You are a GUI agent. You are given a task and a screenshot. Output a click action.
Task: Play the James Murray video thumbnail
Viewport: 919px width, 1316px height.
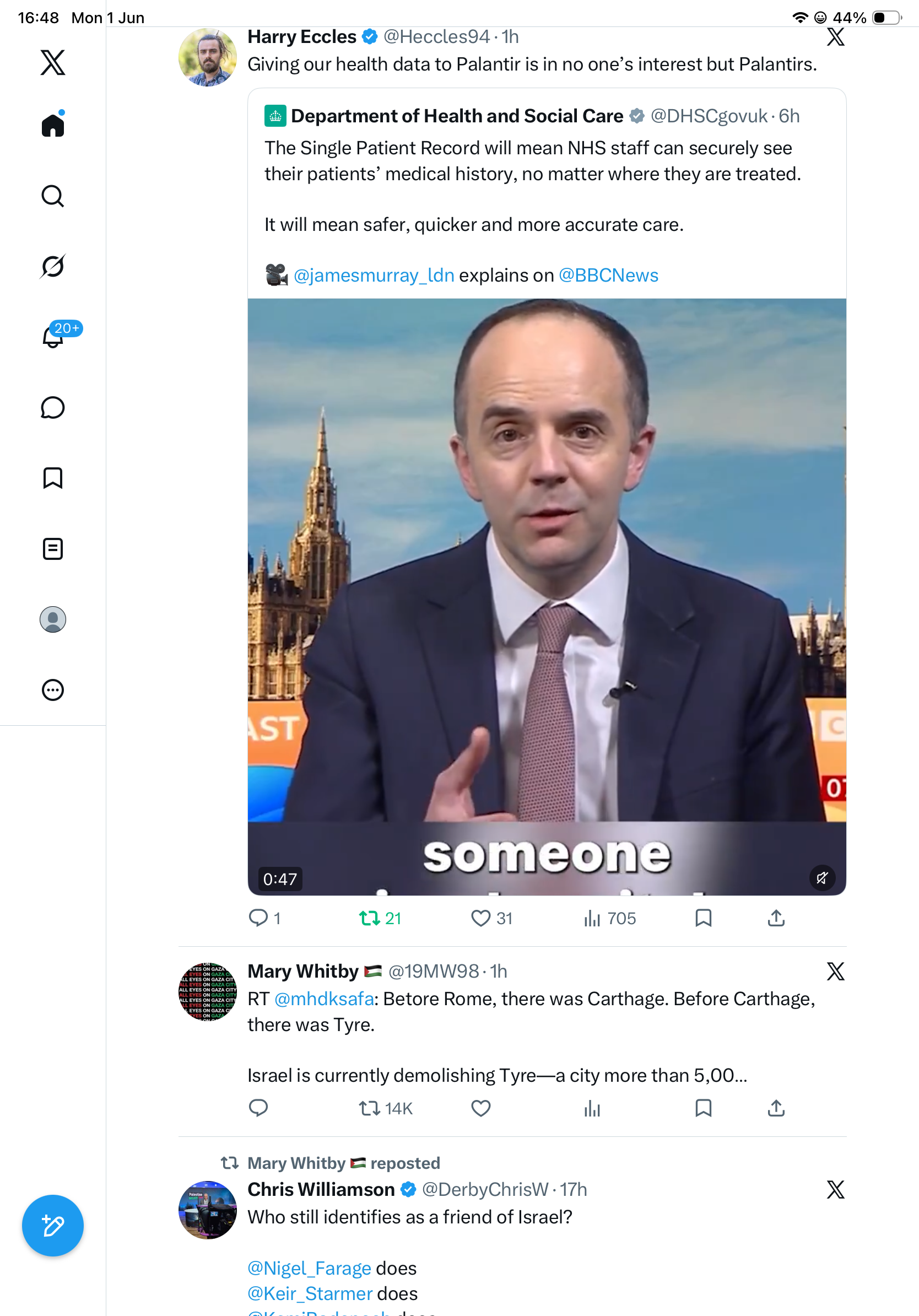(x=547, y=597)
